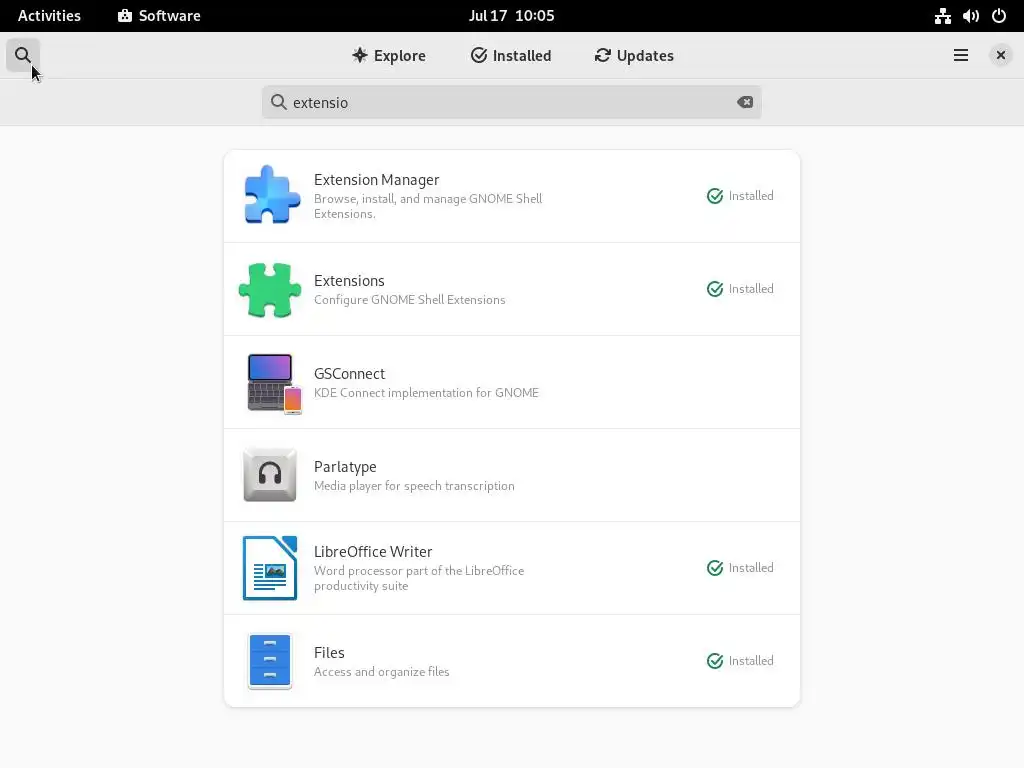Click 'Browse, install, and manage GNOME Shell' description
This screenshot has height=768, width=1024.
click(x=428, y=199)
